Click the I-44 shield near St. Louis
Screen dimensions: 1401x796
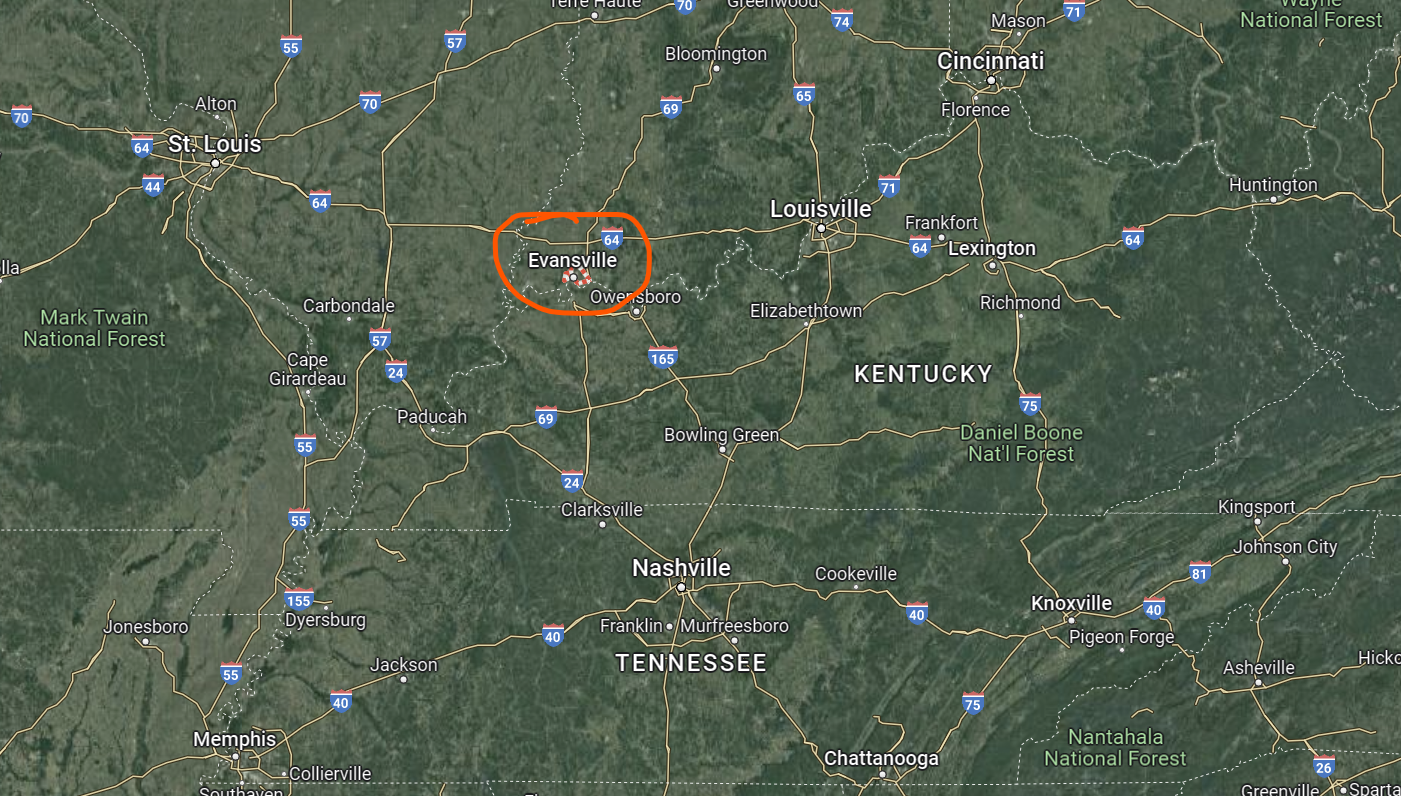tap(153, 186)
